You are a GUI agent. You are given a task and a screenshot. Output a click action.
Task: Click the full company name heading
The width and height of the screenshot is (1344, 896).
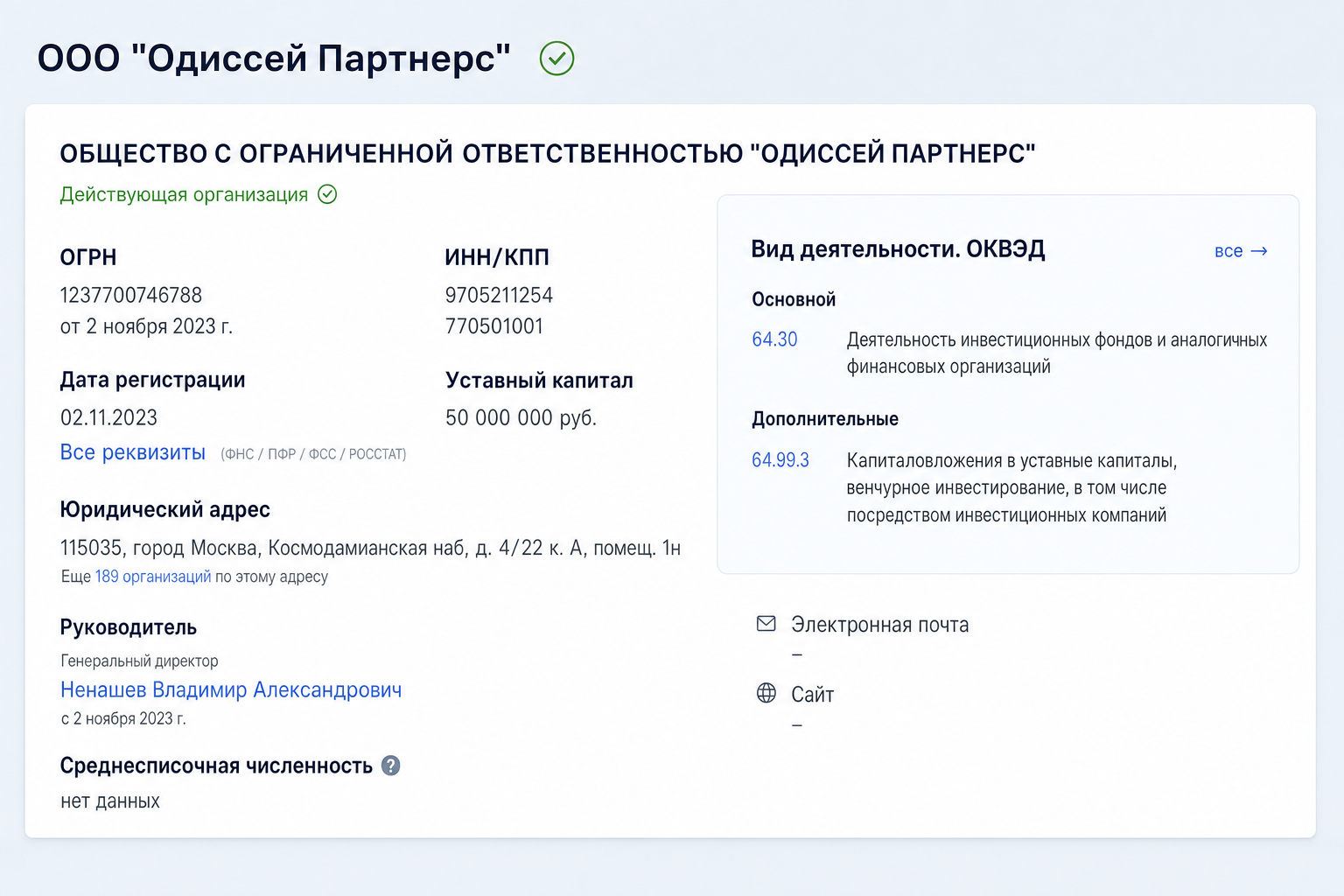coord(548,153)
